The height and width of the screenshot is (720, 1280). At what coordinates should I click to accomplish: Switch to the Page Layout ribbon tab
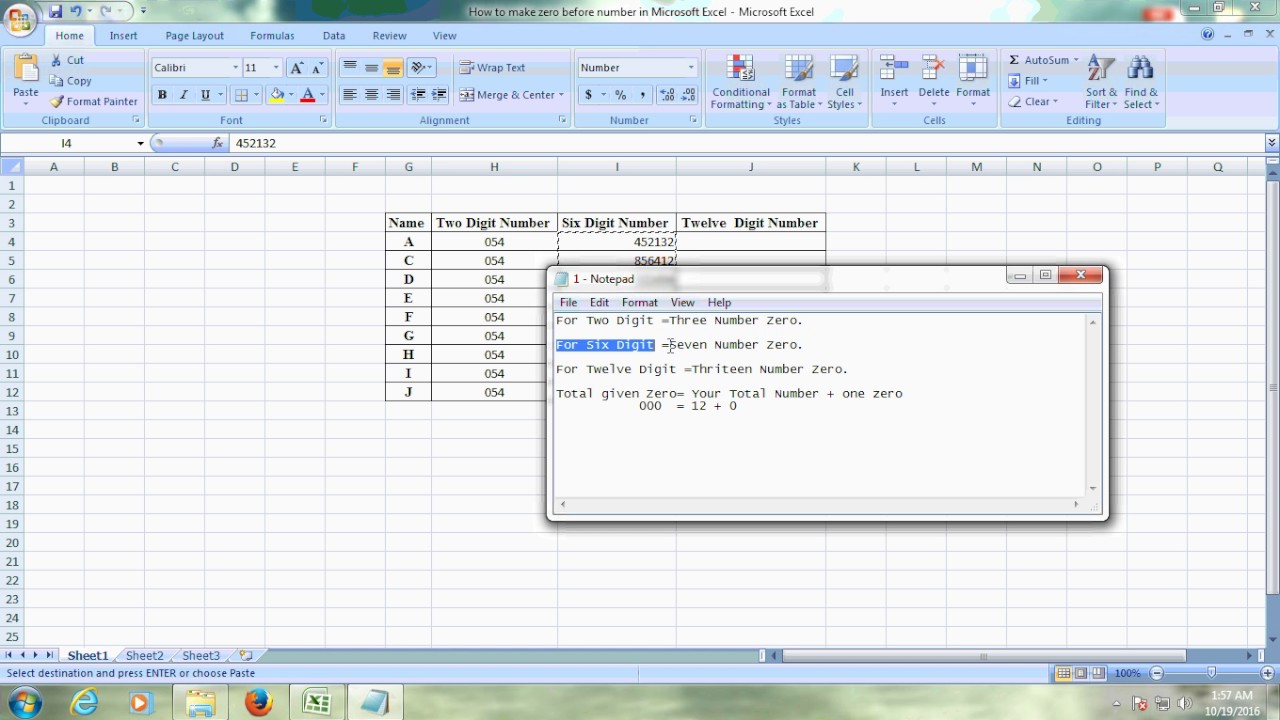pos(194,35)
